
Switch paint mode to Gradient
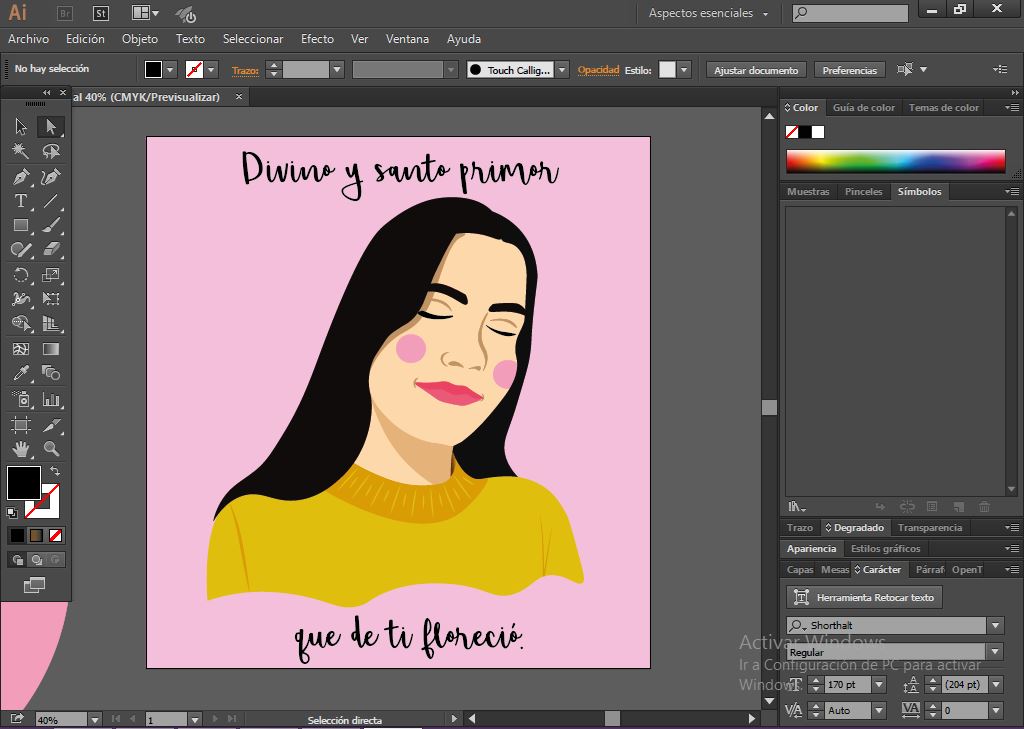click(36, 536)
